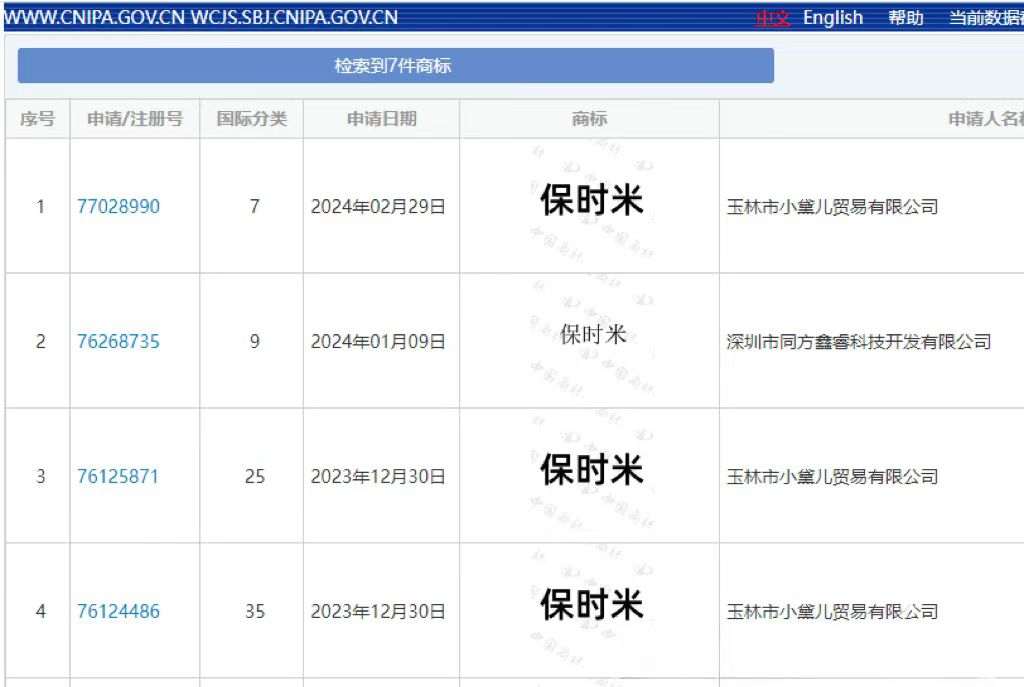Open trademark application number 77028990

point(118,206)
